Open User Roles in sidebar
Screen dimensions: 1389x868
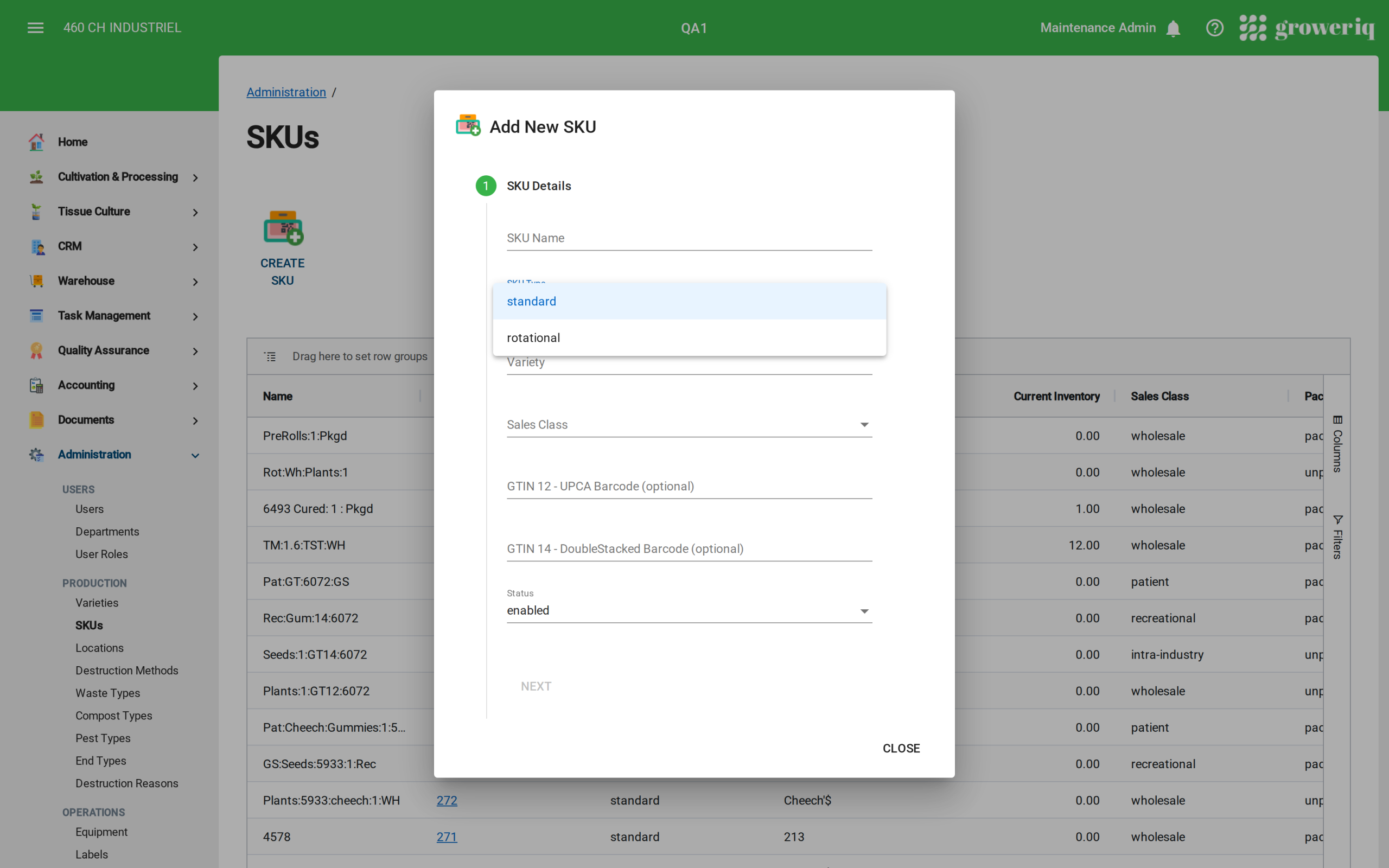pos(101,554)
